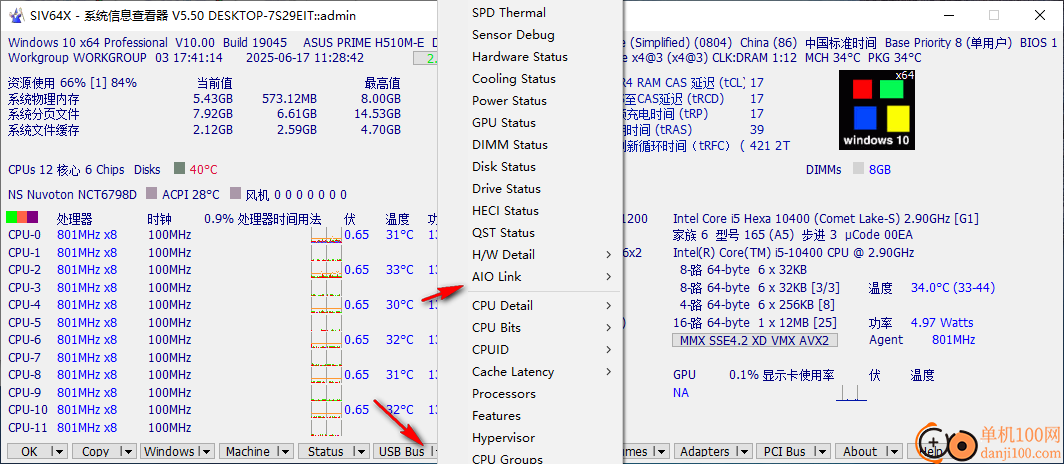Maximize the SIV64X window
The height and width of the screenshot is (464, 1064).
pyautogui.click(x=994, y=15)
